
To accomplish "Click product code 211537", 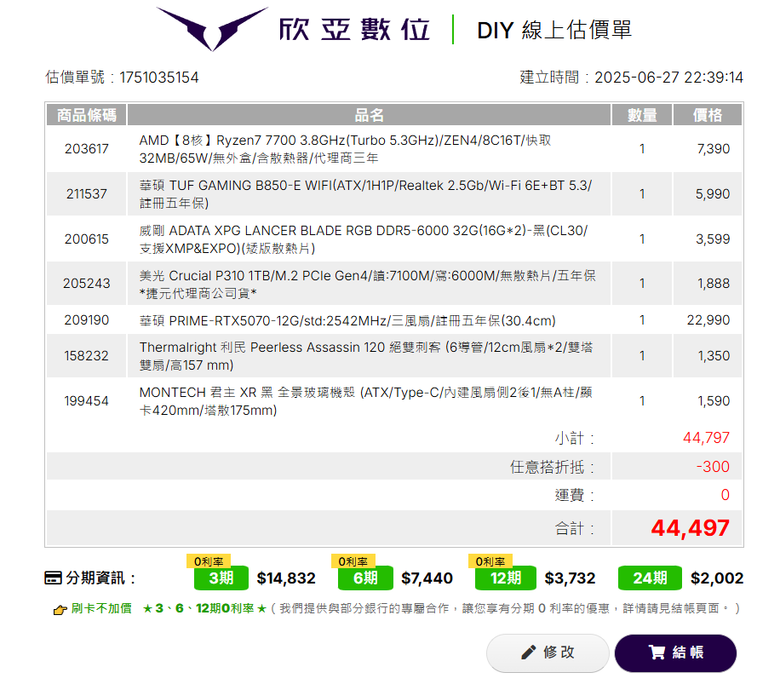I will (87, 194).
